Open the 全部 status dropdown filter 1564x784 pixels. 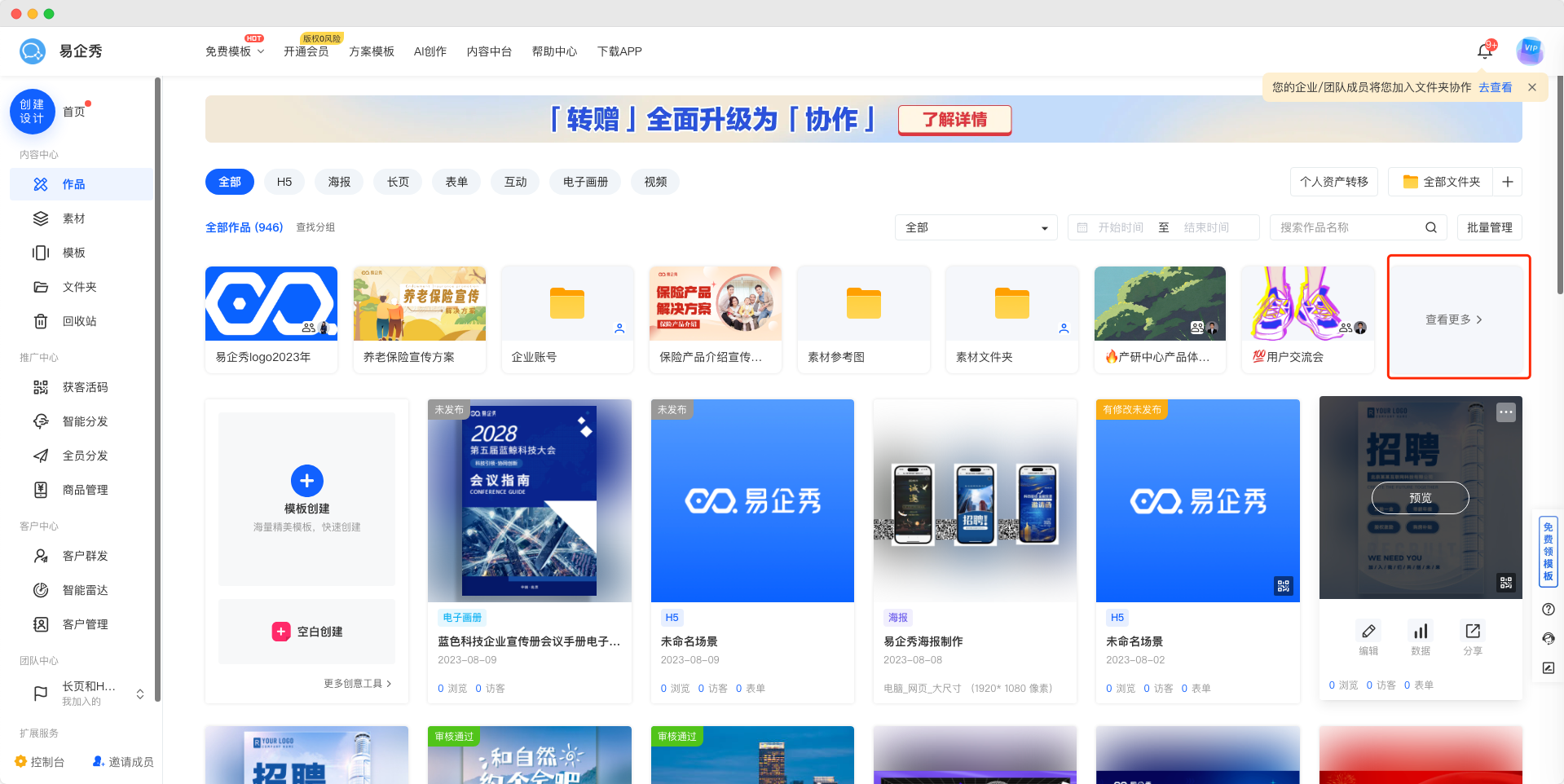tap(976, 227)
